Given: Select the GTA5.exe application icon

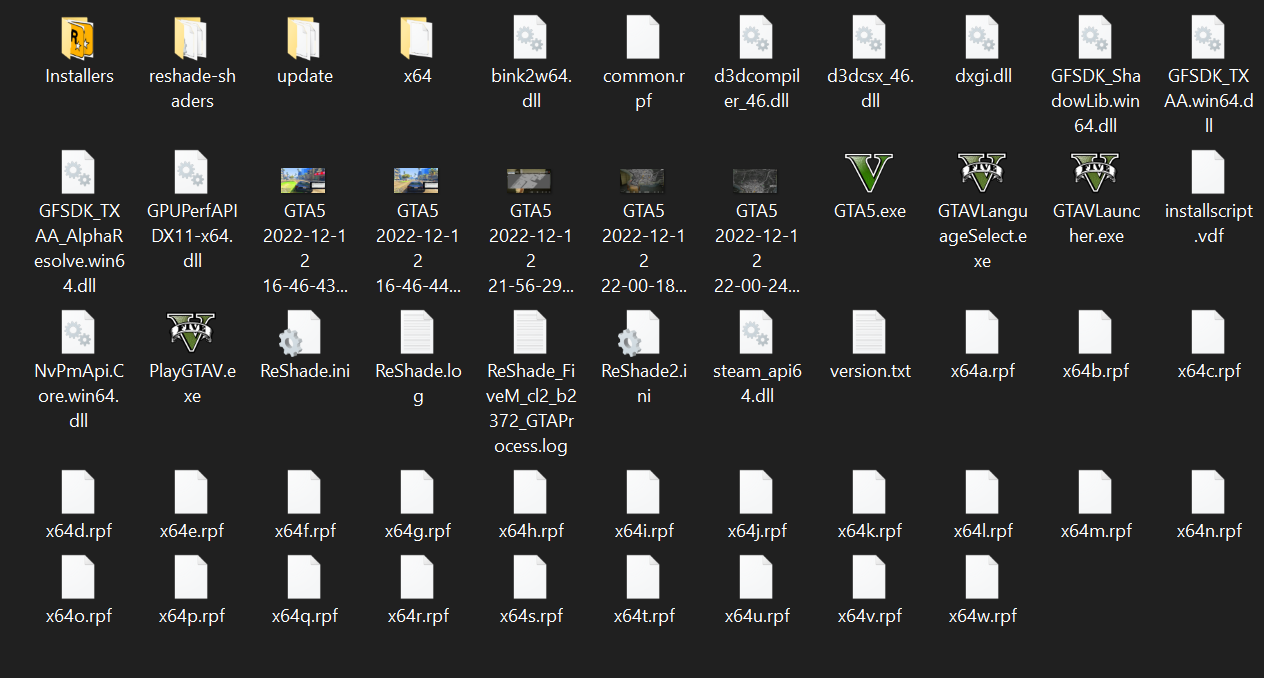Looking at the screenshot, I should click(869, 174).
